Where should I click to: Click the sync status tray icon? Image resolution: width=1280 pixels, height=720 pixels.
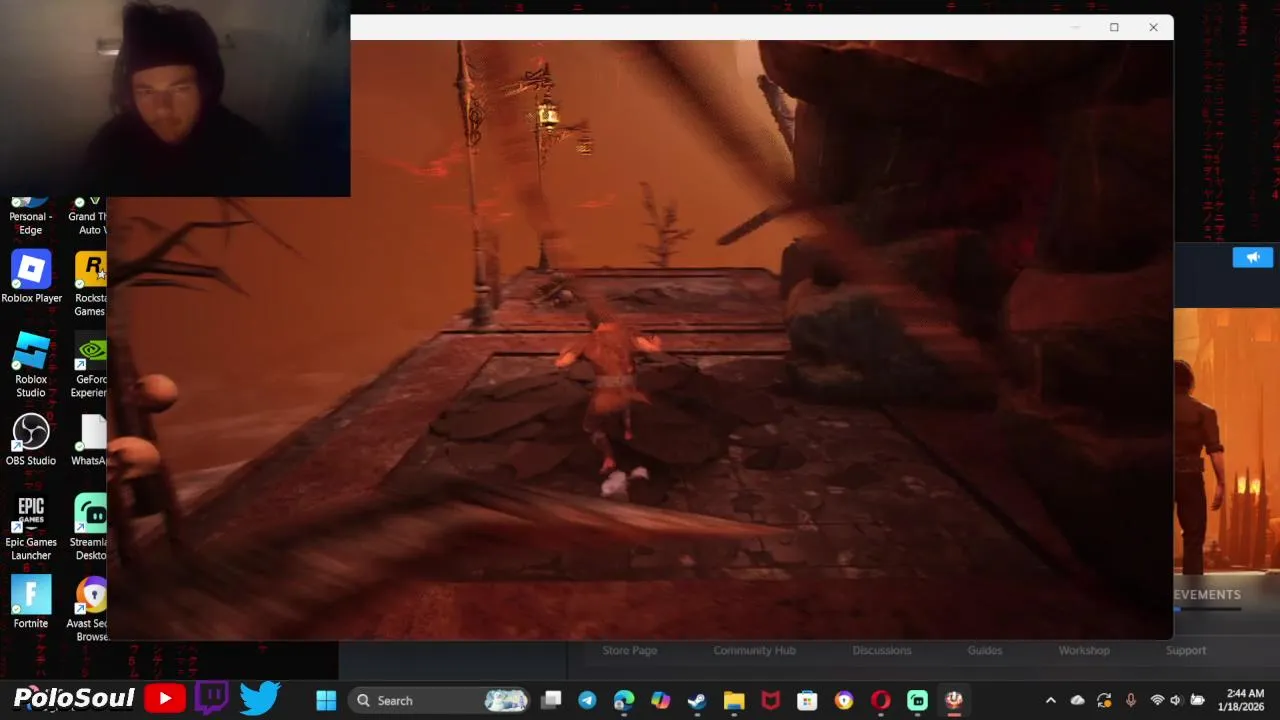[x=1104, y=700]
